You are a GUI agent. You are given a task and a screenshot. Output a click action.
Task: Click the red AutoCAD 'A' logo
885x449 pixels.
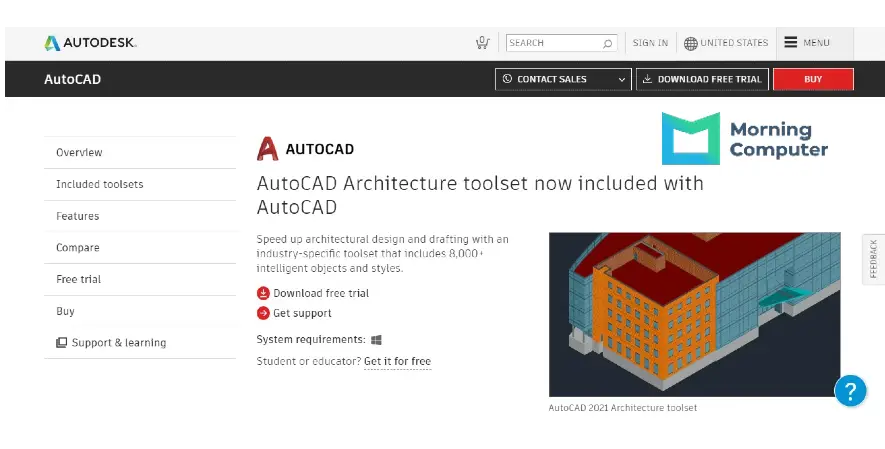tap(268, 149)
